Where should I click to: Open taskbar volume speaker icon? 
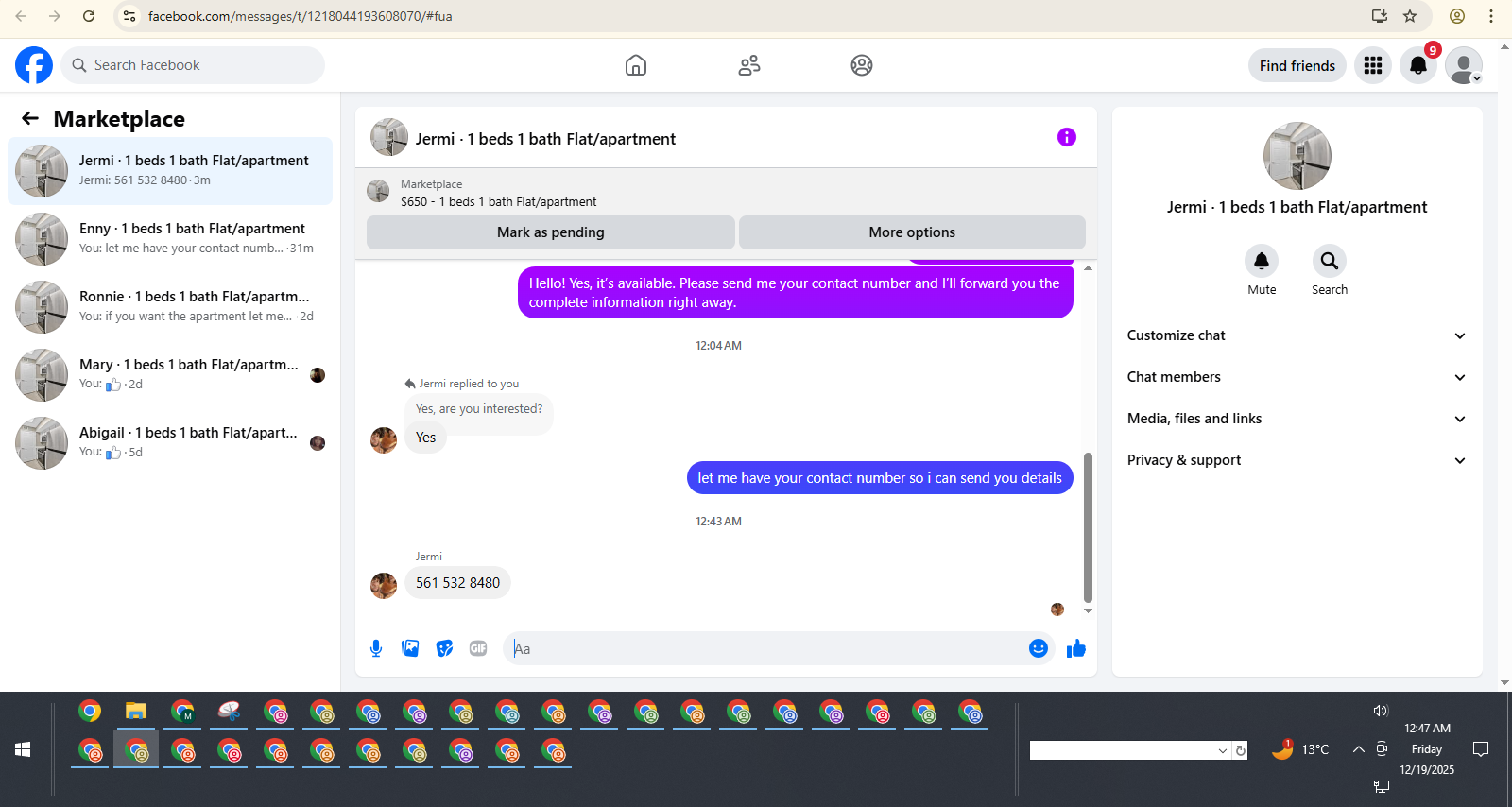click(x=1381, y=711)
